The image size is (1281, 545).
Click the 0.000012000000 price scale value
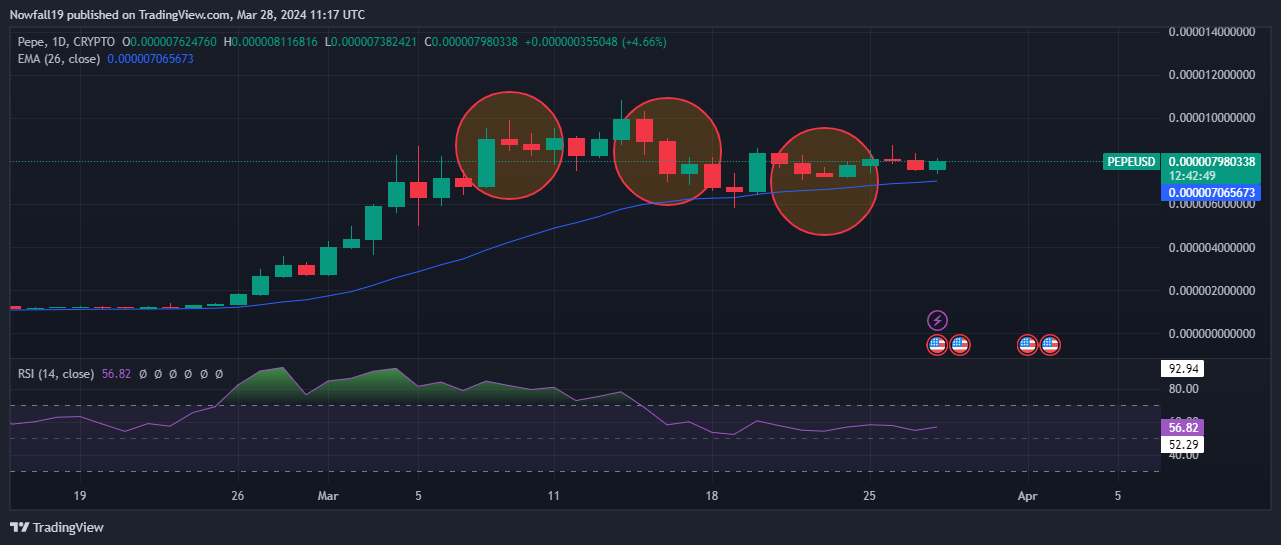point(1212,75)
